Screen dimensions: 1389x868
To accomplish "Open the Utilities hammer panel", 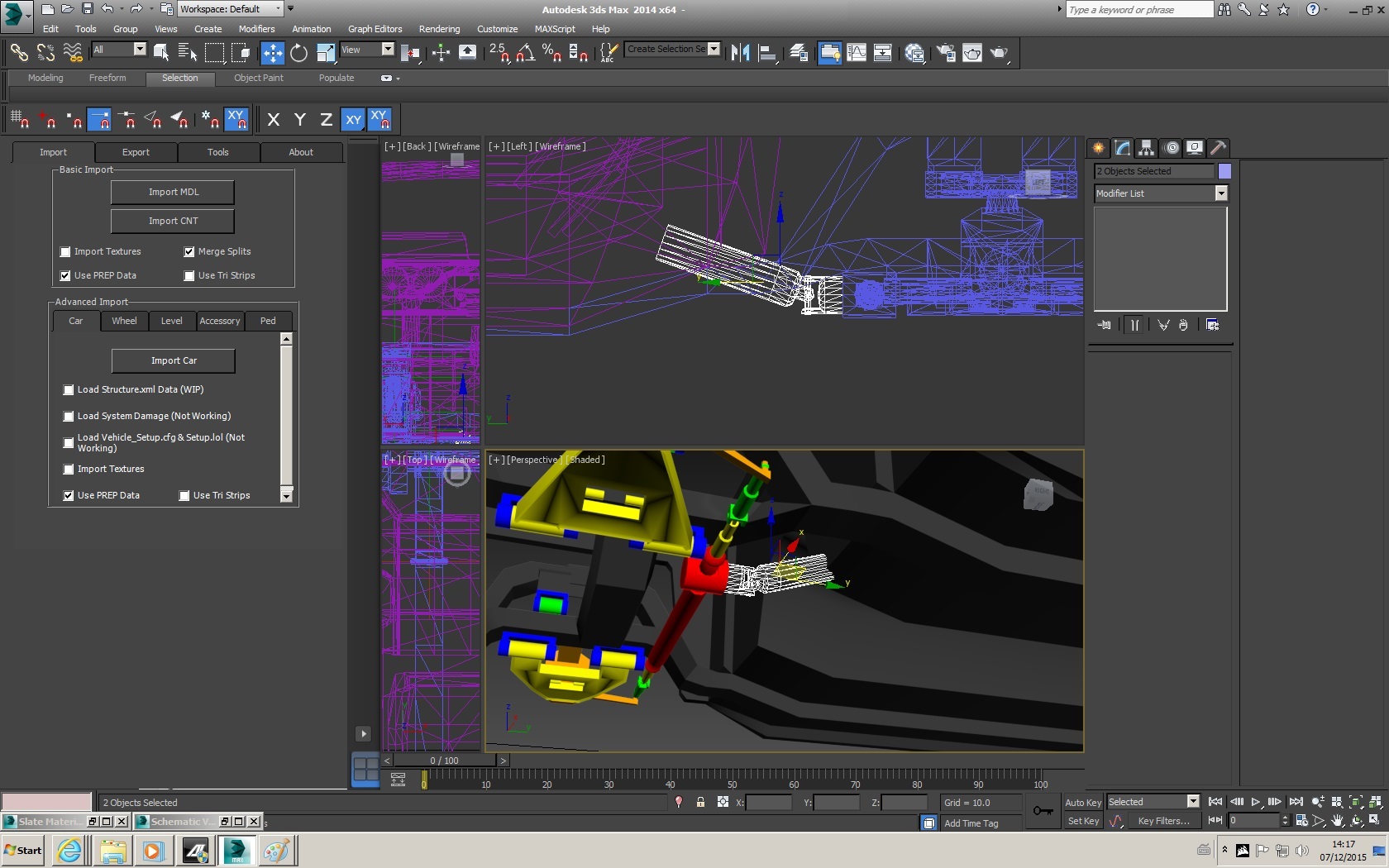I will tap(1218, 148).
